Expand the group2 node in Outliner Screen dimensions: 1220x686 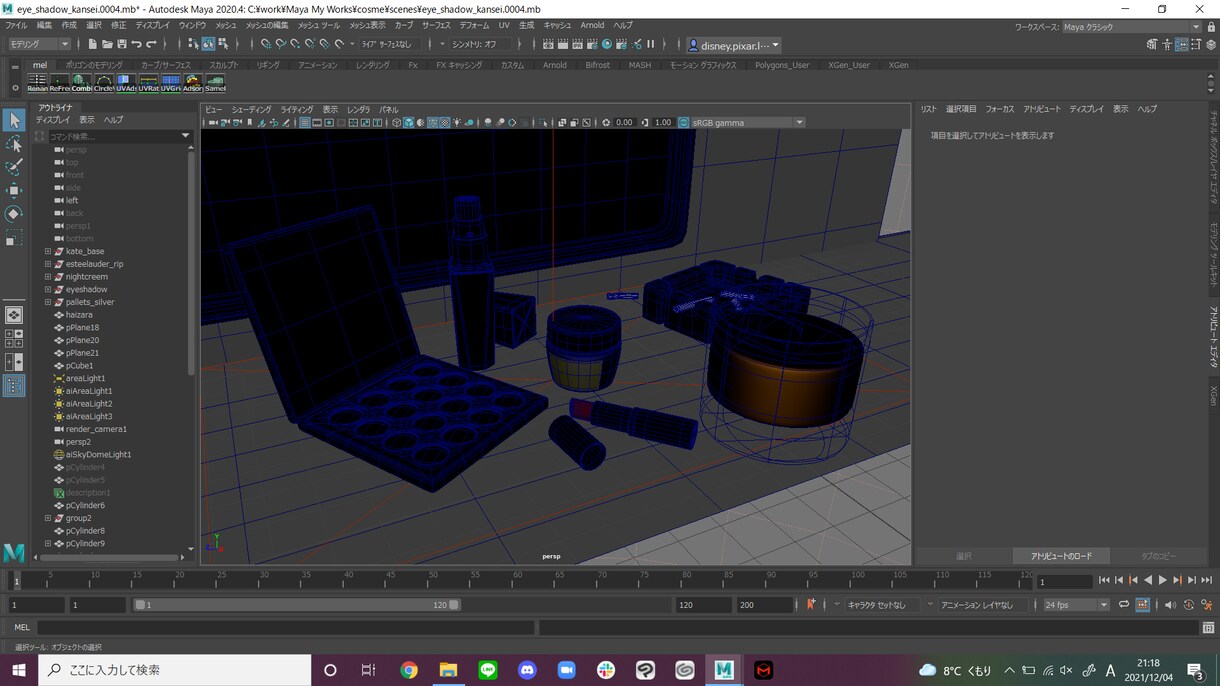47,518
